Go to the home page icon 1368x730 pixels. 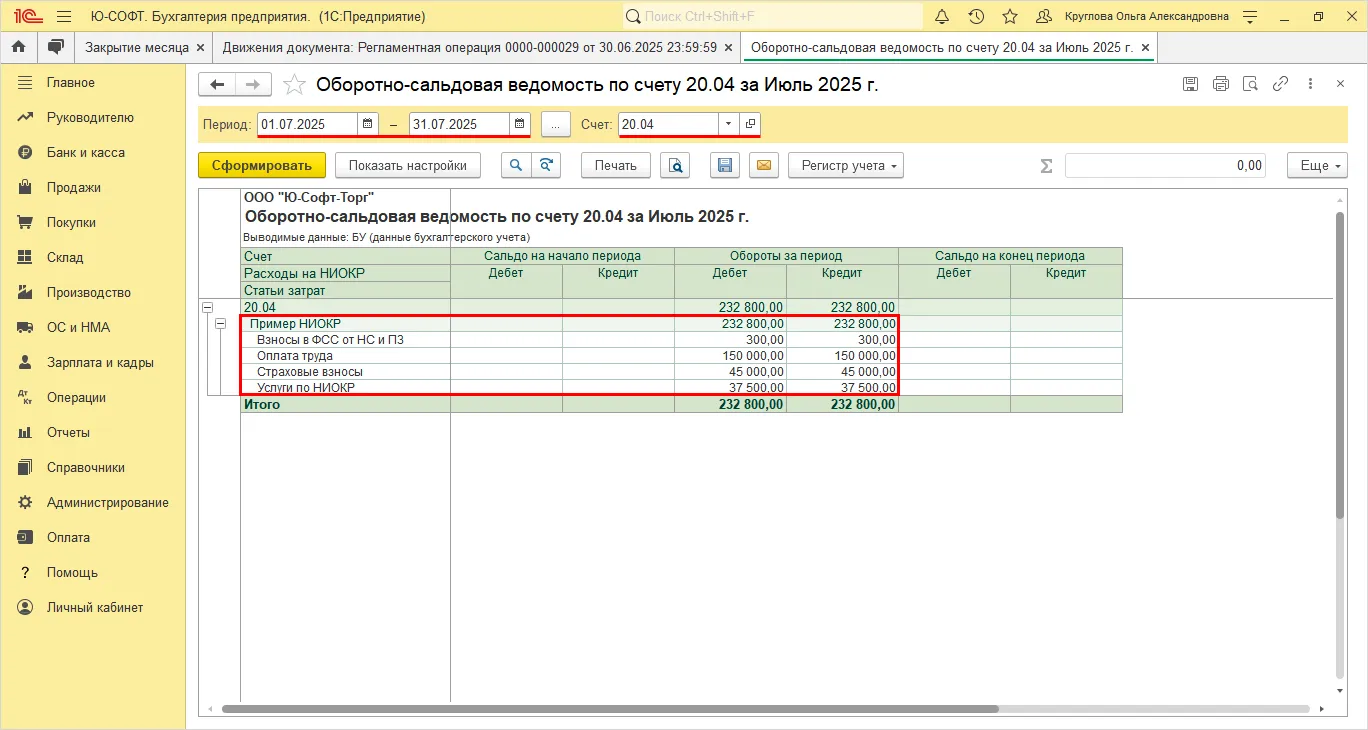point(19,47)
